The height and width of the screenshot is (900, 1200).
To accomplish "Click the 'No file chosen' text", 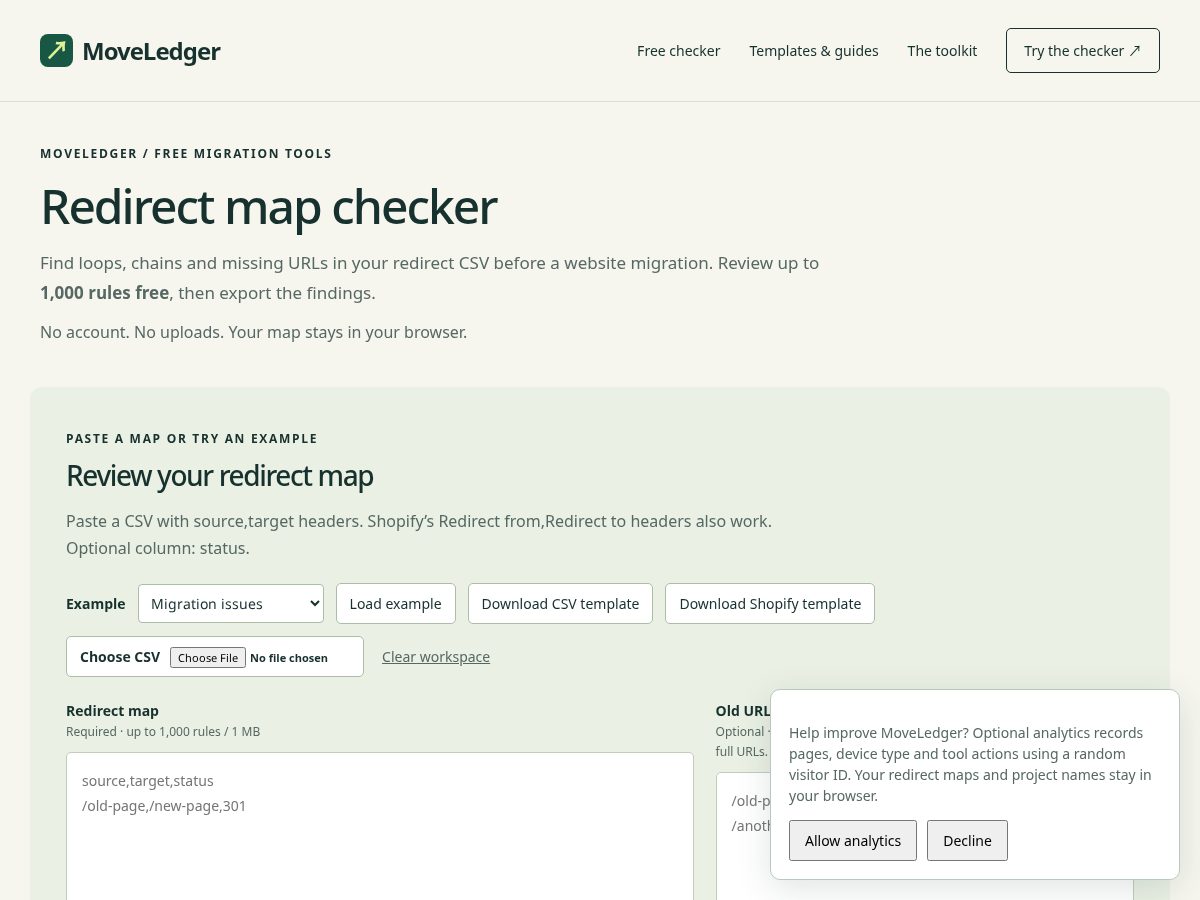I will 289,658.
